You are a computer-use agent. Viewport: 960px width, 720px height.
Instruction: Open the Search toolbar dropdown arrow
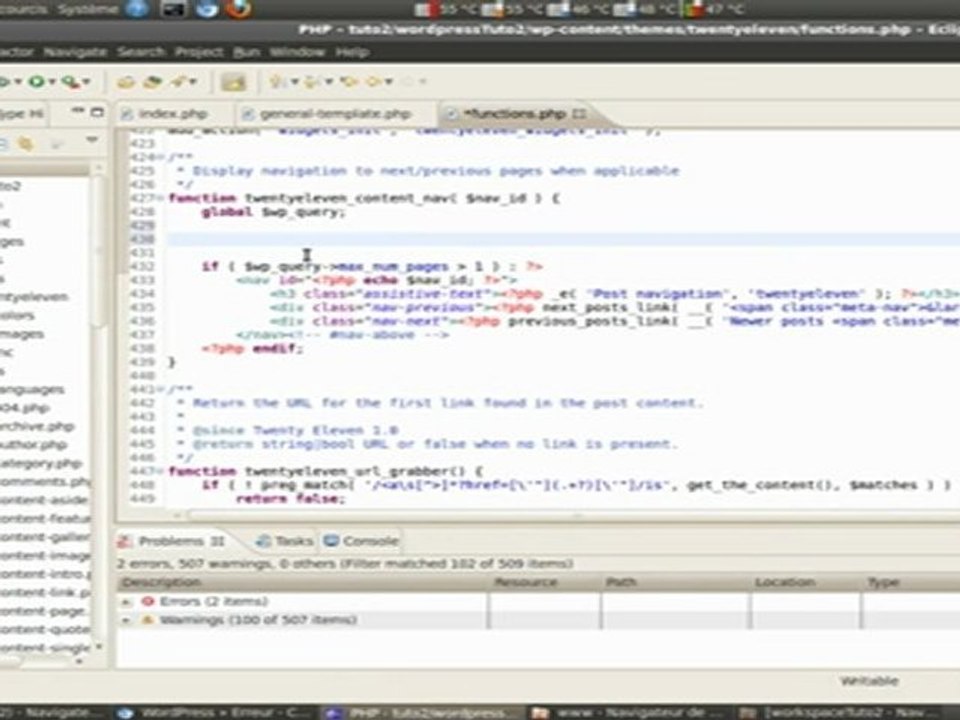(193, 81)
